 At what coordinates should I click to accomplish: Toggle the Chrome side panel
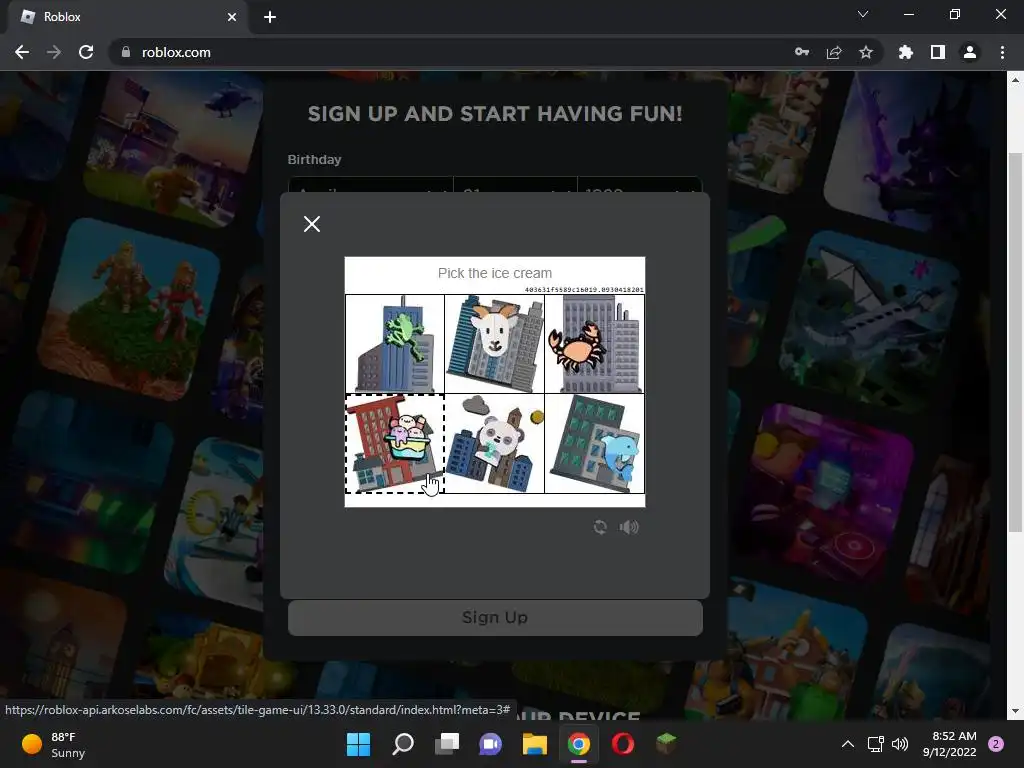[938, 52]
